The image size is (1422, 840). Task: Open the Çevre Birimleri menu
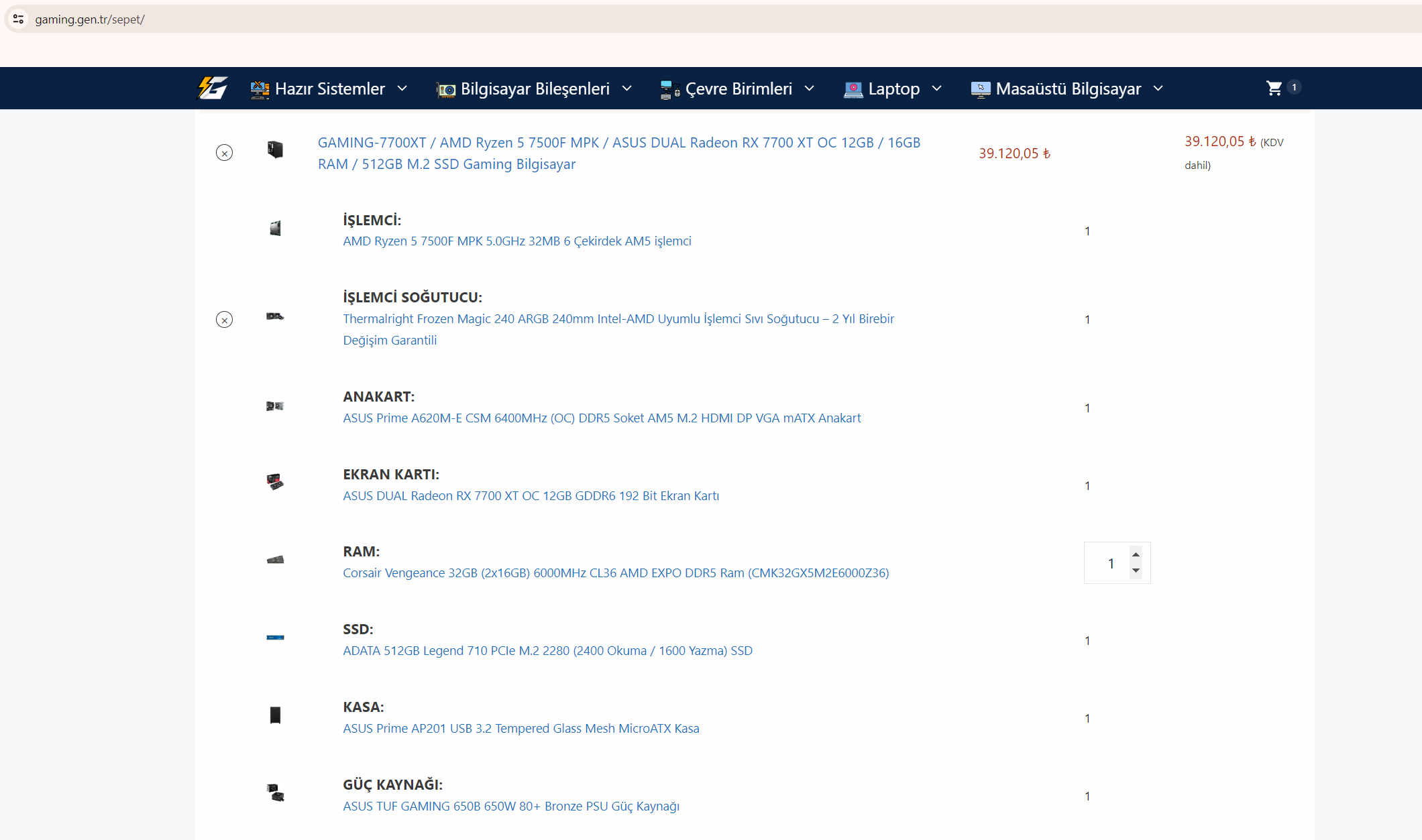(x=738, y=88)
